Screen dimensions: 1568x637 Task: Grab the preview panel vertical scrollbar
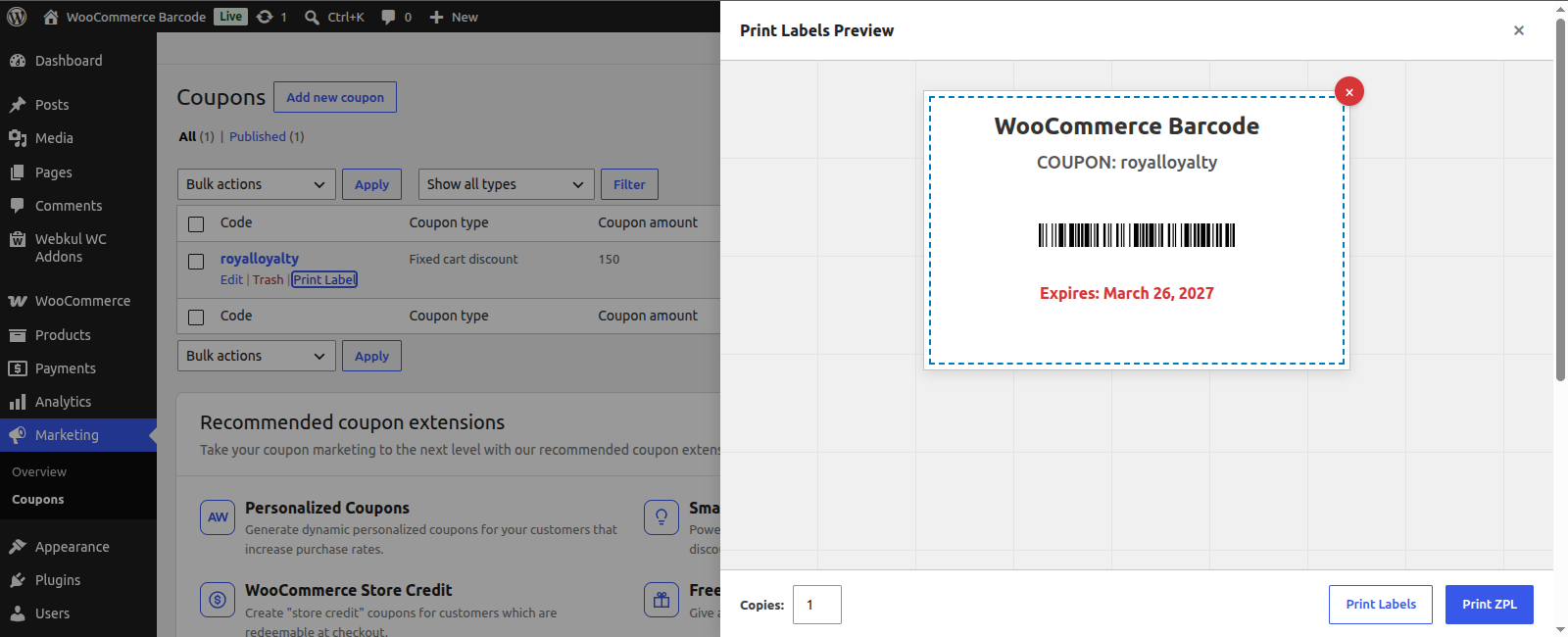(x=1560, y=201)
